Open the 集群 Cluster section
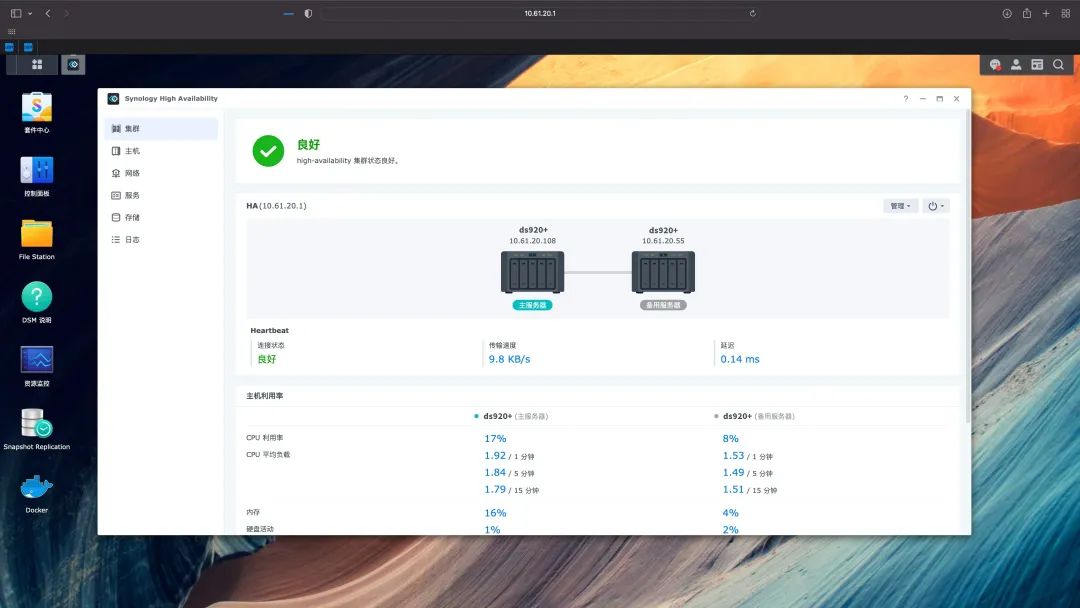Viewport: 1080px width, 608px height. coord(161,129)
